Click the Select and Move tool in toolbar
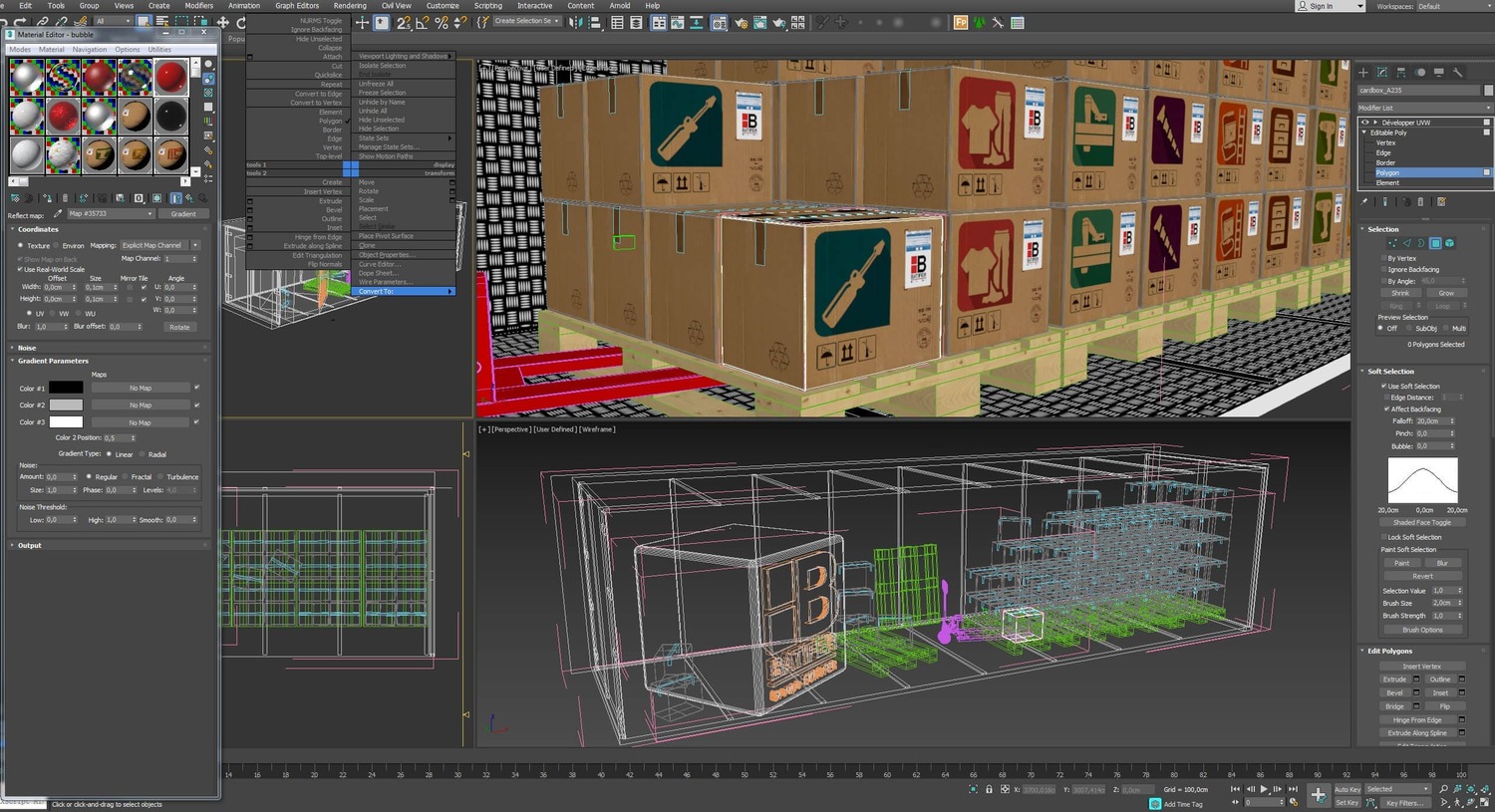 point(223,22)
